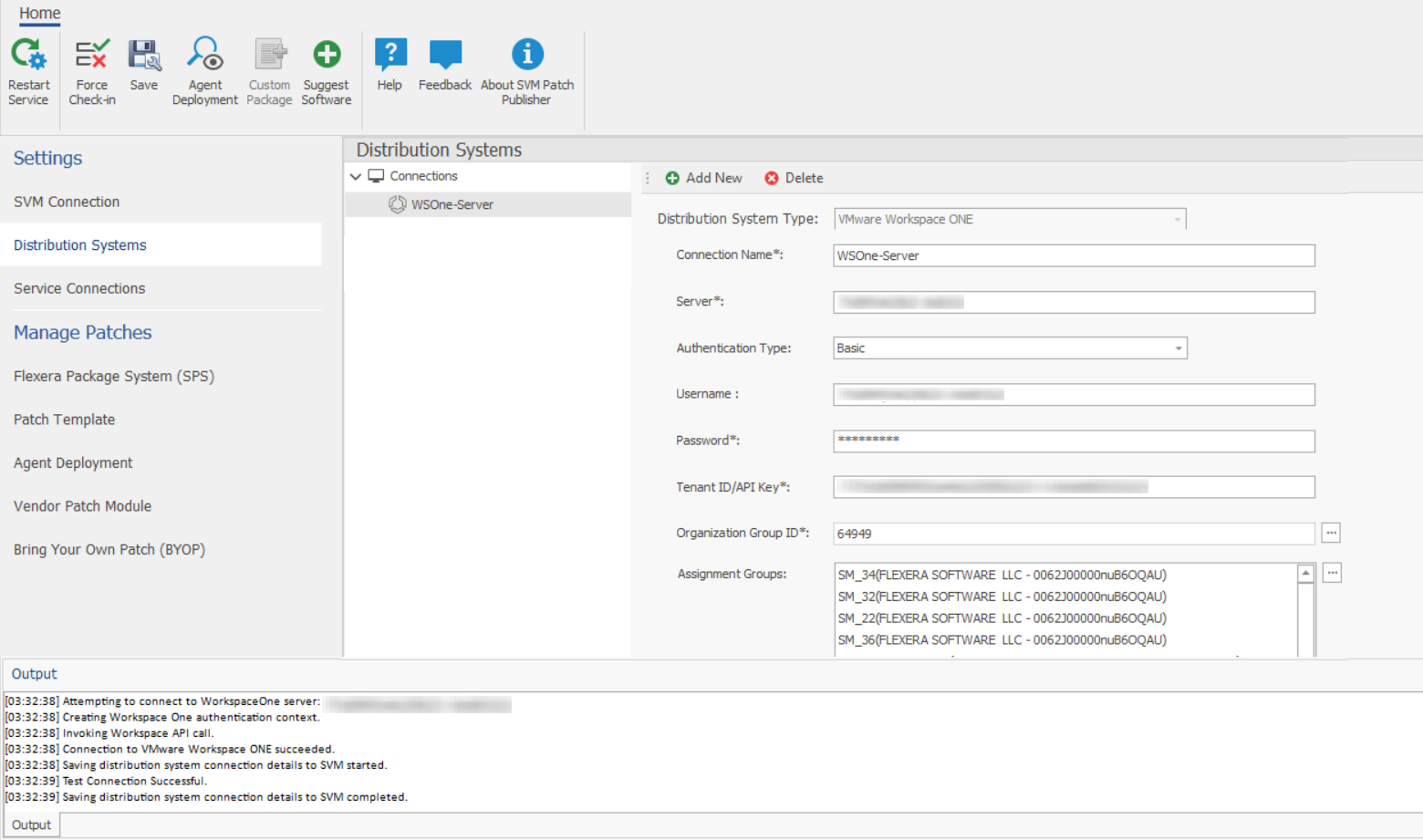The width and height of the screenshot is (1423, 840).
Task: Browse for Organization Group ID via ellipsis
Action: (1331, 534)
